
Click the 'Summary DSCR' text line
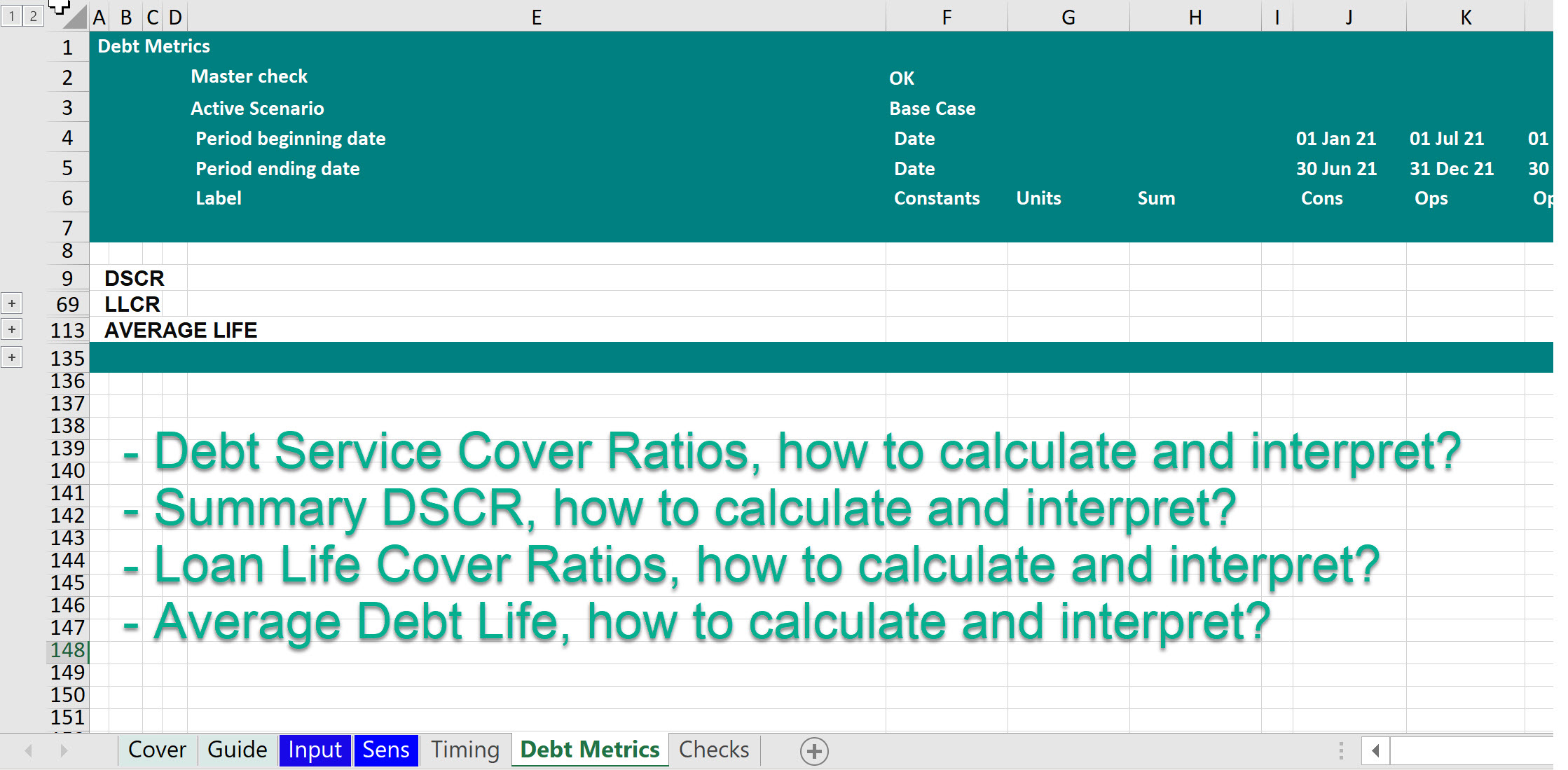[x=680, y=509]
